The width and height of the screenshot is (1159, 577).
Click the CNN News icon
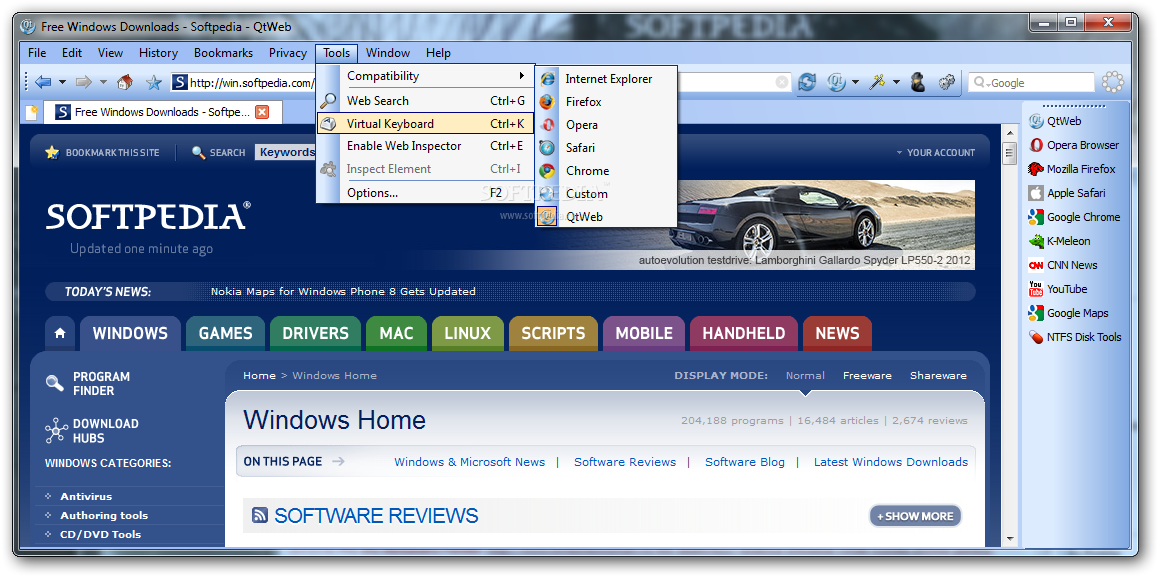1036,265
